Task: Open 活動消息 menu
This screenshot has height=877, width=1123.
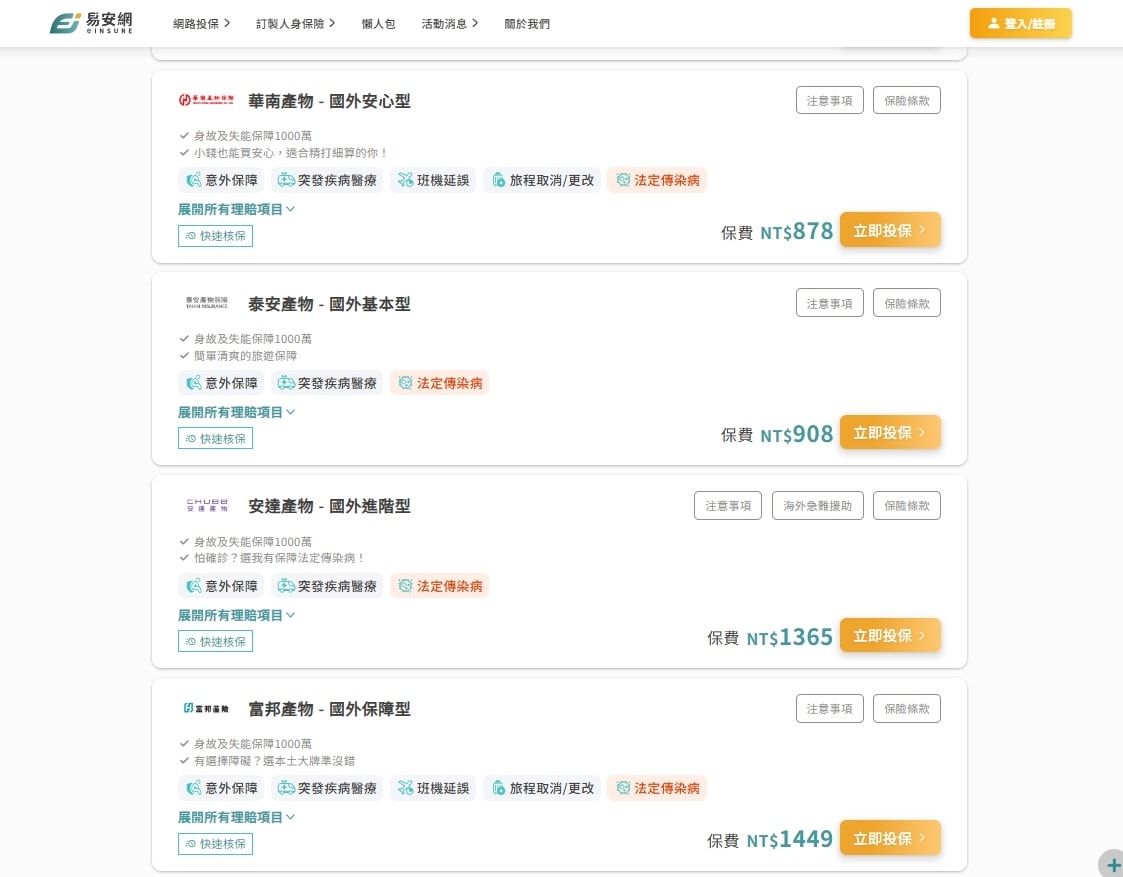Action: point(450,24)
